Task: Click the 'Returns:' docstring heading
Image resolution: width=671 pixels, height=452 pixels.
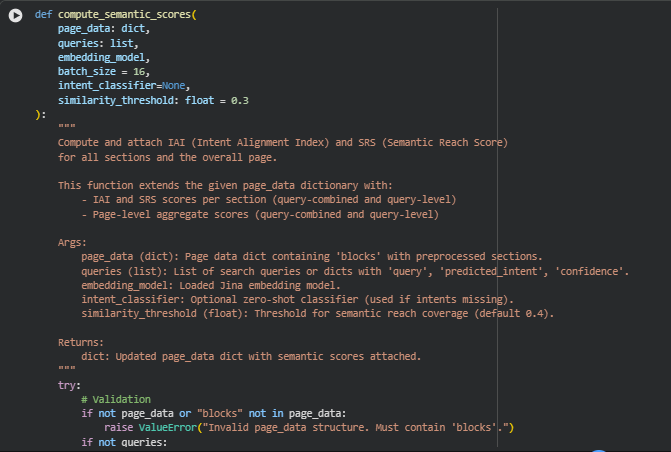Action: click(82, 341)
